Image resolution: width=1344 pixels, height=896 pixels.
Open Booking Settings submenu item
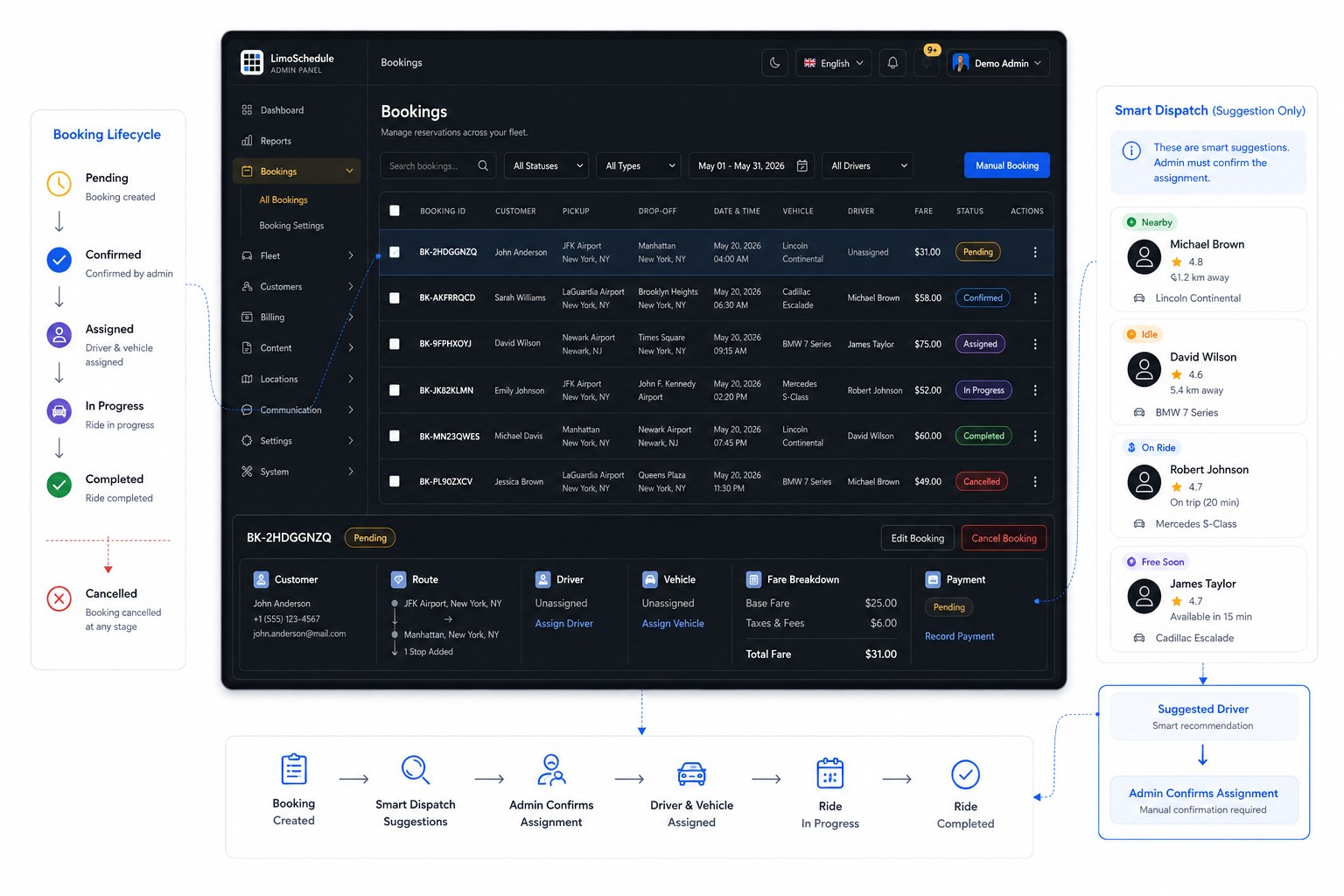pyautogui.click(x=291, y=226)
